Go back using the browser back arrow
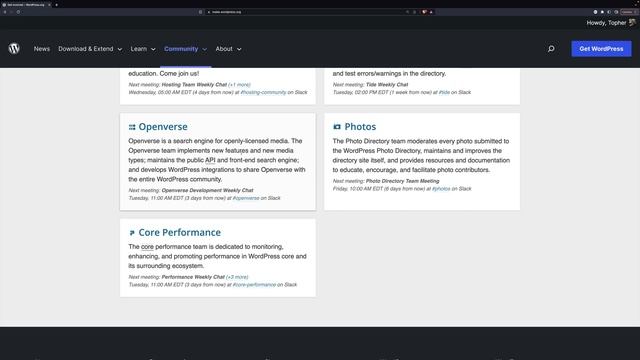This screenshot has height=360, width=640. pyautogui.click(x=5, y=12)
